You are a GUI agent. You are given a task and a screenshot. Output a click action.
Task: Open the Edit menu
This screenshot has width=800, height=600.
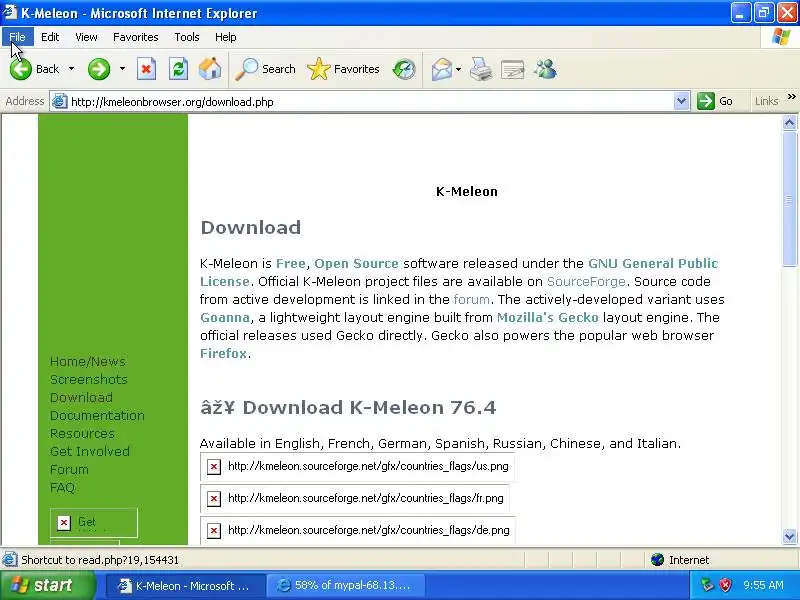[50, 37]
